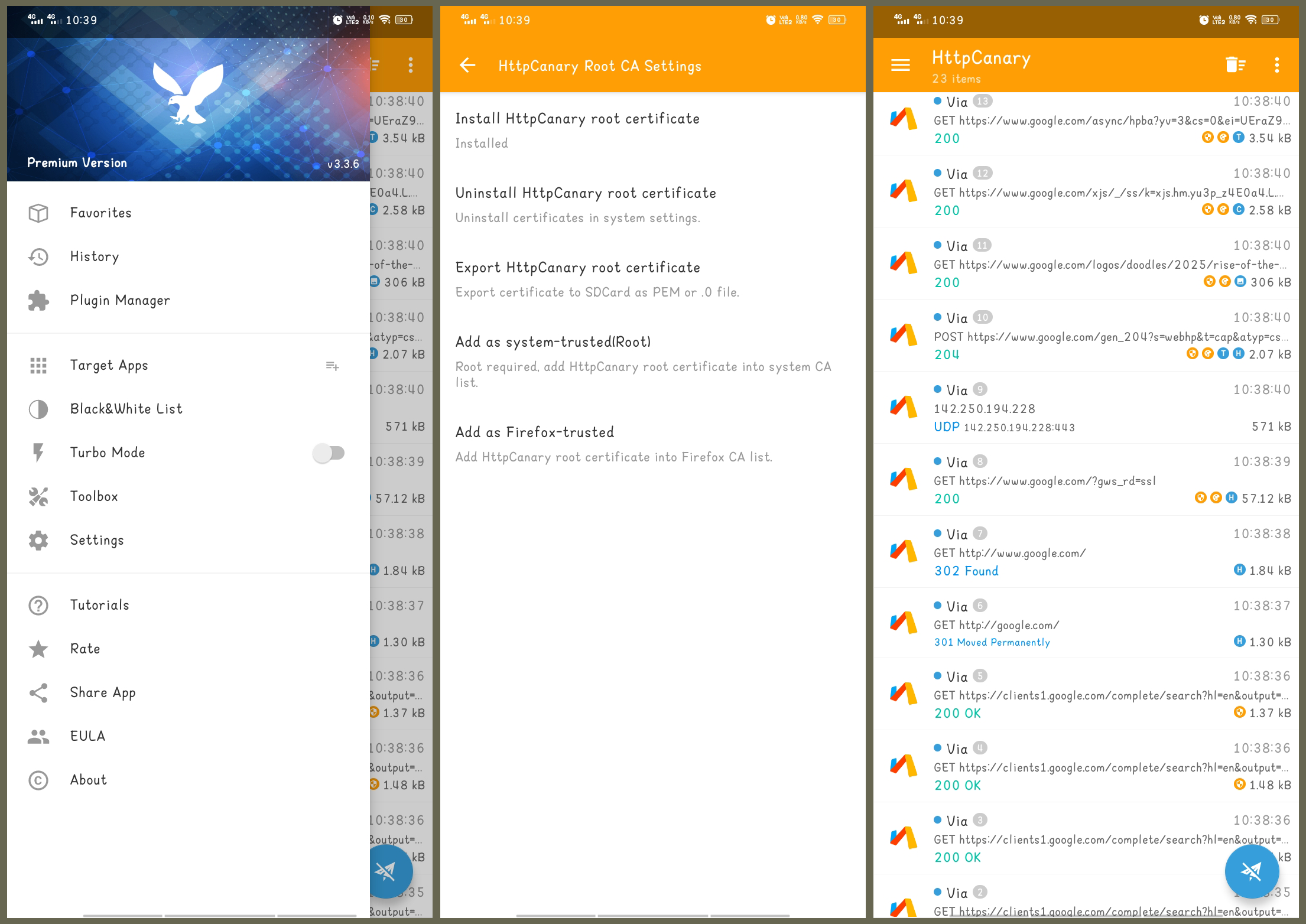The image size is (1306, 924).
Task: Open the three-dot overflow menu on right screen
Action: (x=1276, y=65)
